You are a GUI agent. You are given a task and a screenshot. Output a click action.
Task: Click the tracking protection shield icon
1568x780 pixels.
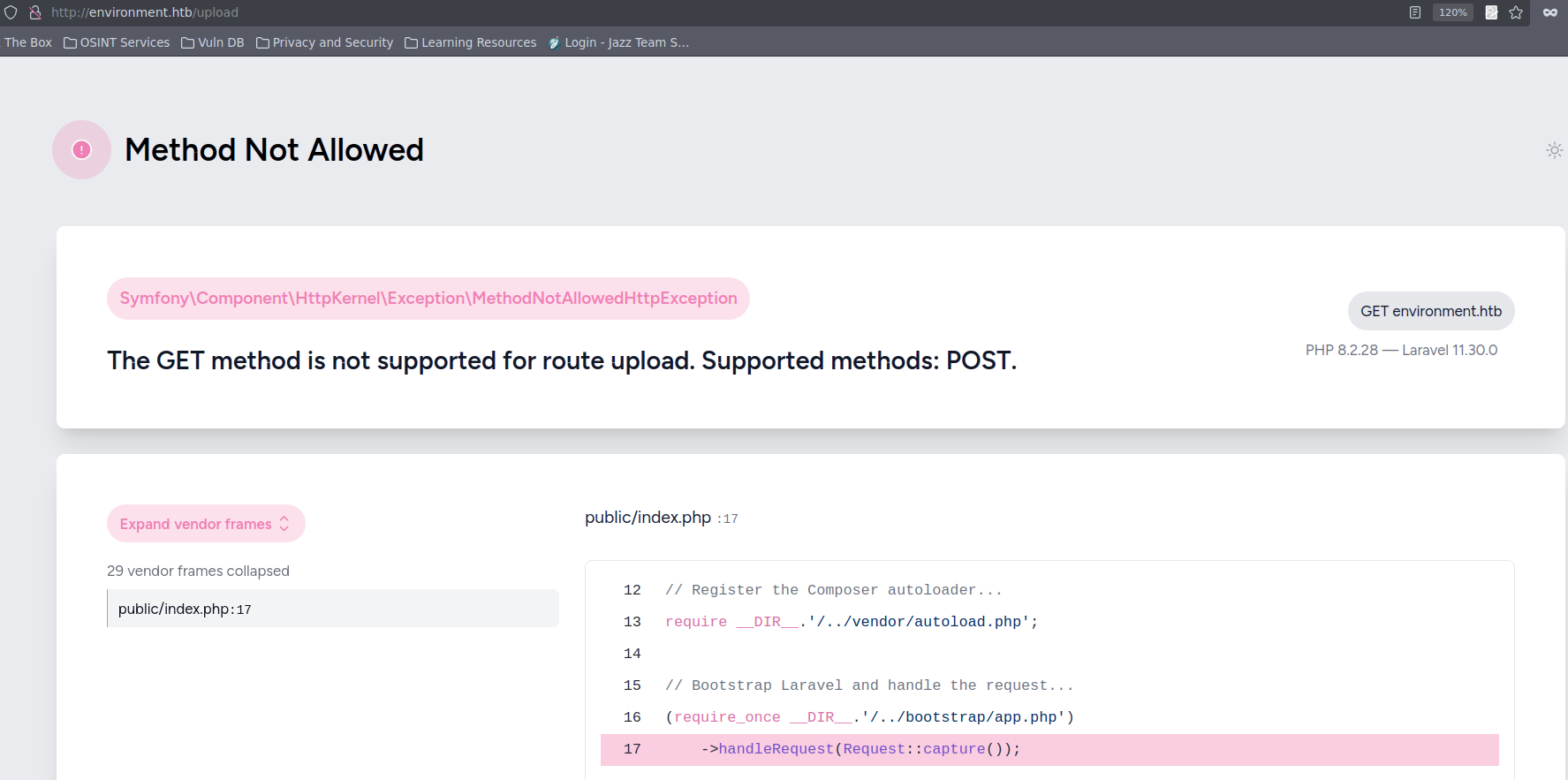[x=11, y=12]
